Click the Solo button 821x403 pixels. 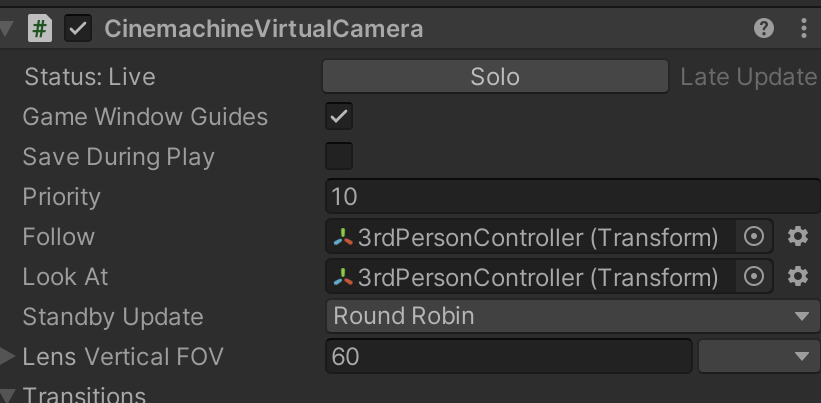coord(495,77)
